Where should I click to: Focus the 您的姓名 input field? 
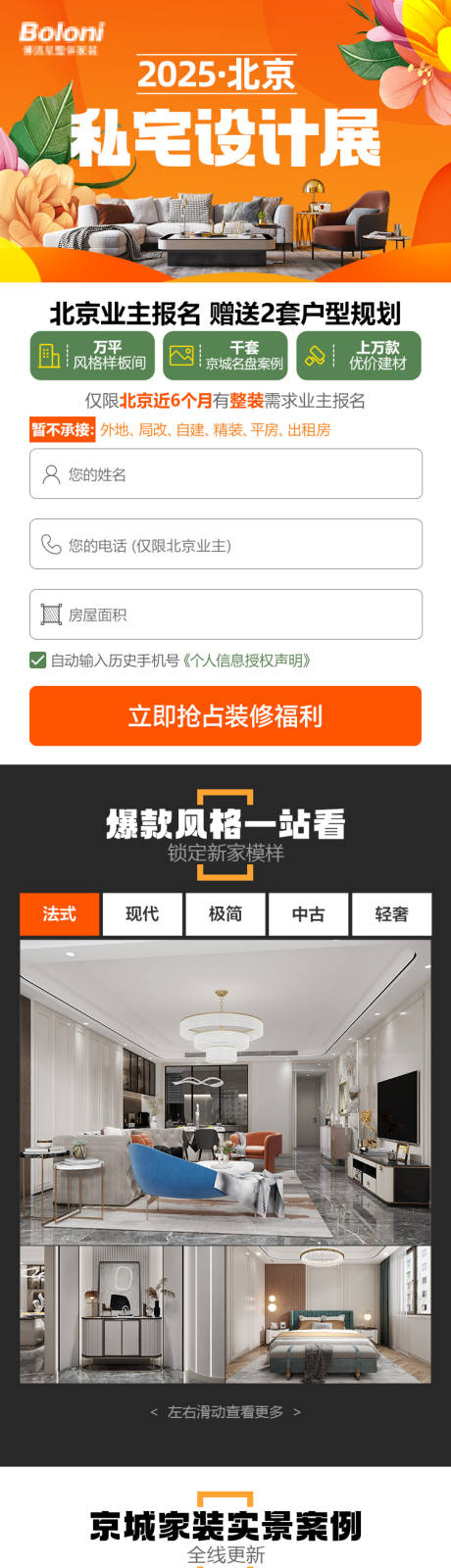[x=225, y=474]
